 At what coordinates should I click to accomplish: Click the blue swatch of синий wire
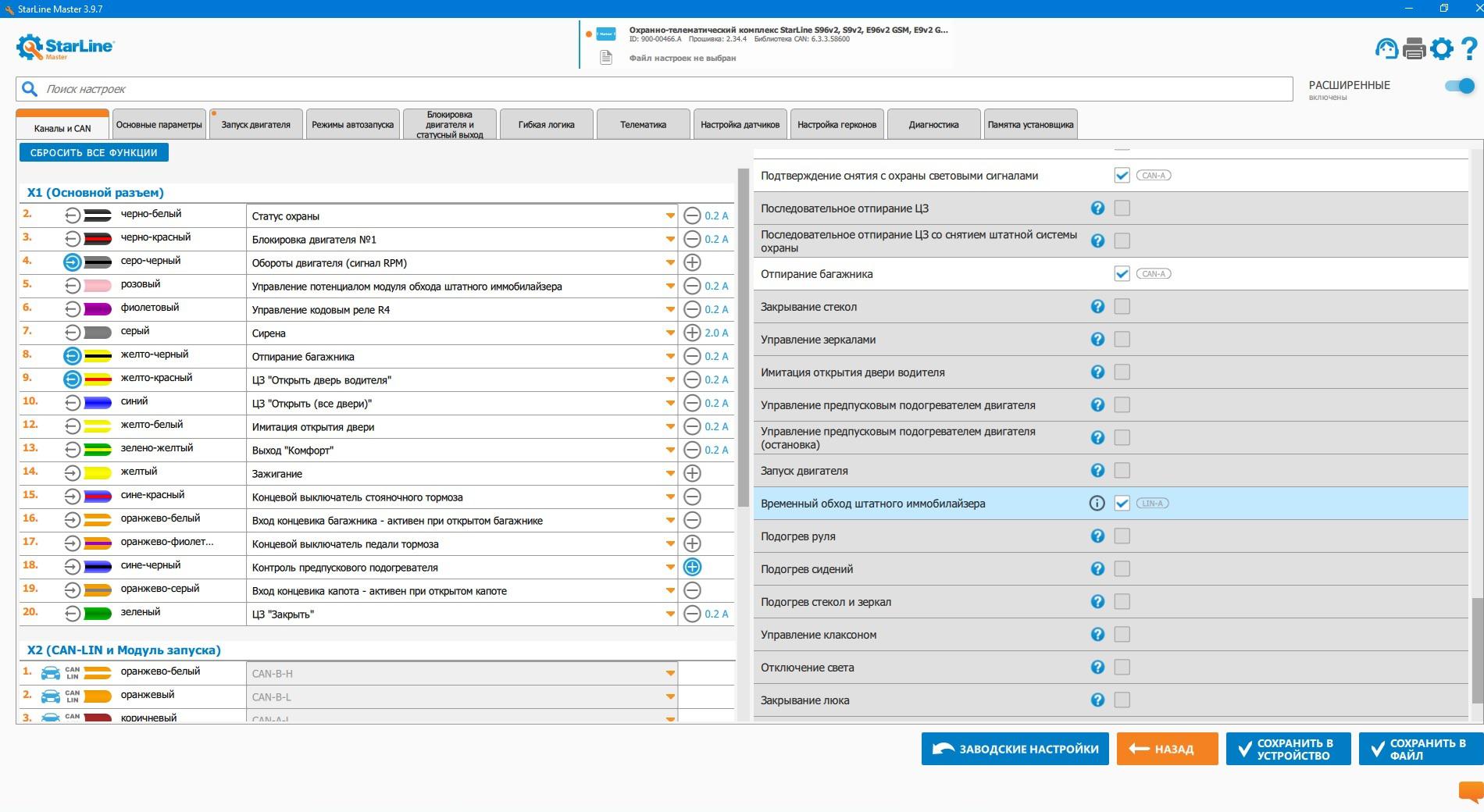98,403
